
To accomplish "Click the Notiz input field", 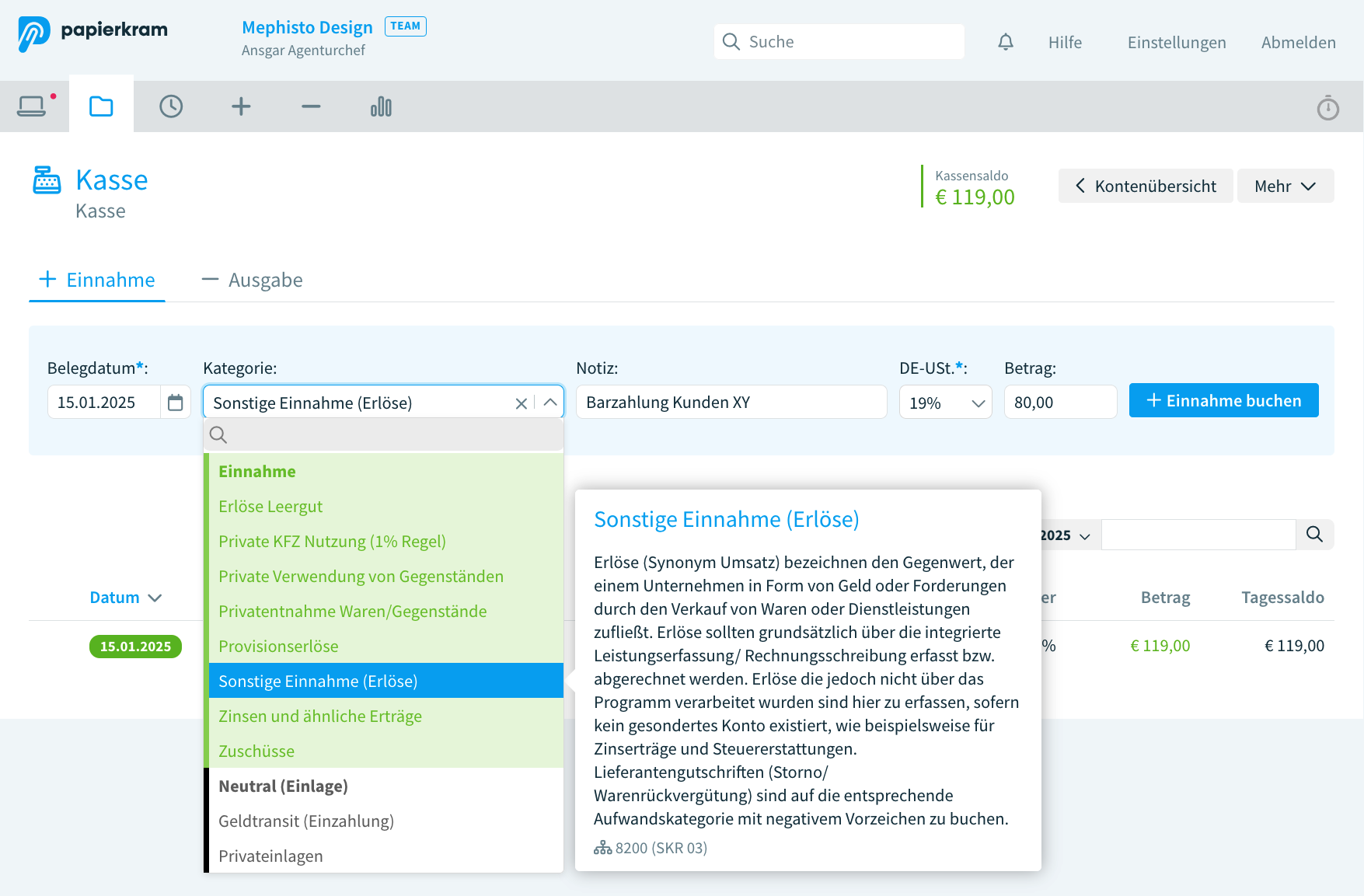I will coord(731,402).
